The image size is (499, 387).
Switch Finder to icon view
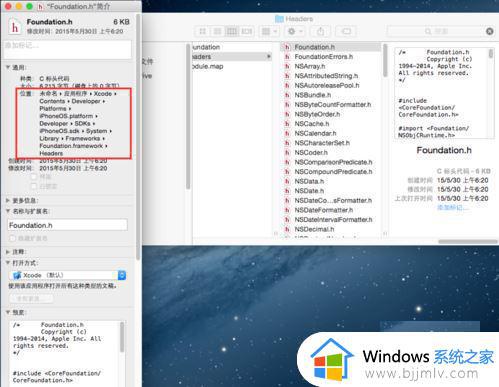coord(202,31)
